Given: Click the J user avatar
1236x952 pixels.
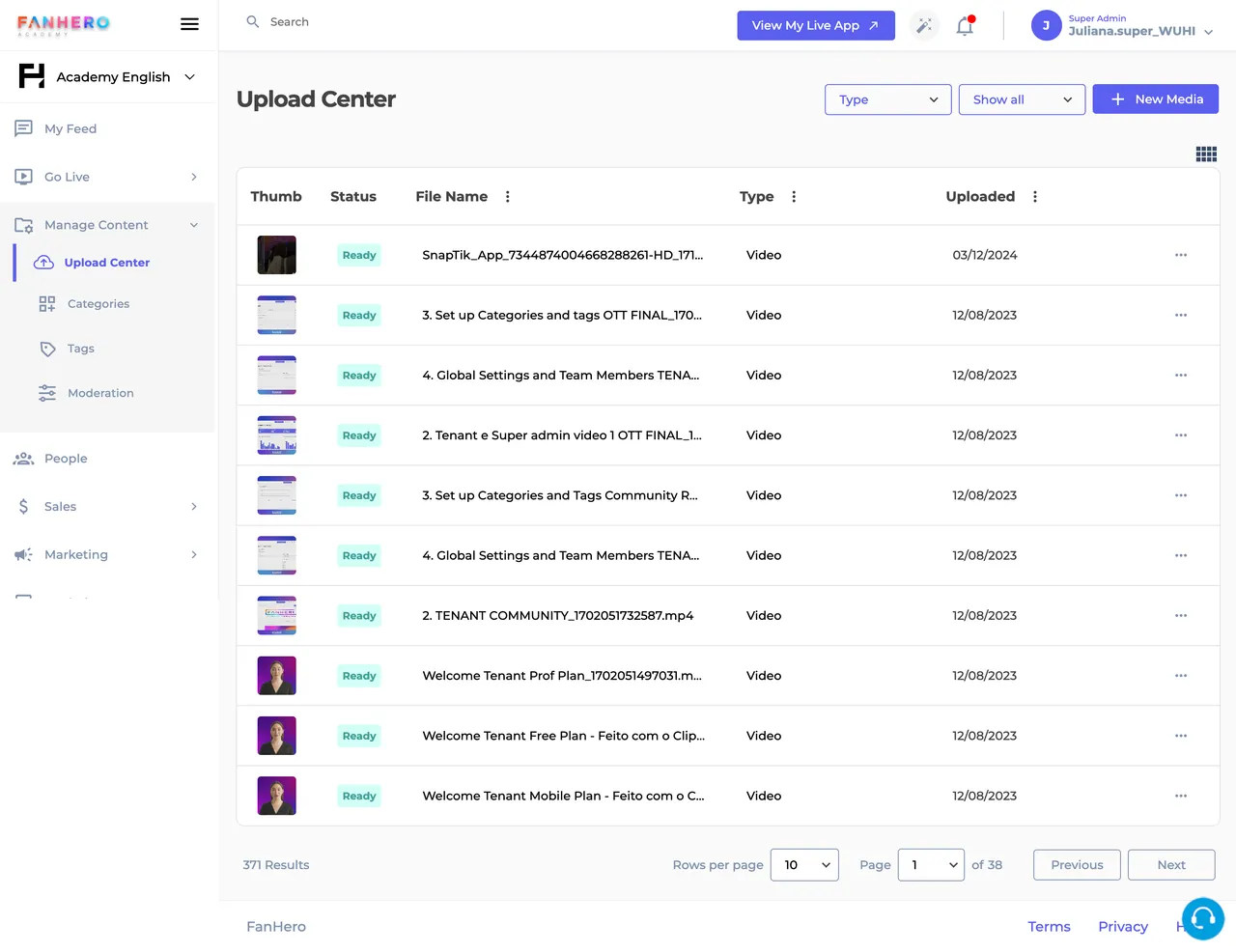Looking at the screenshot, I should point(1046,25).
